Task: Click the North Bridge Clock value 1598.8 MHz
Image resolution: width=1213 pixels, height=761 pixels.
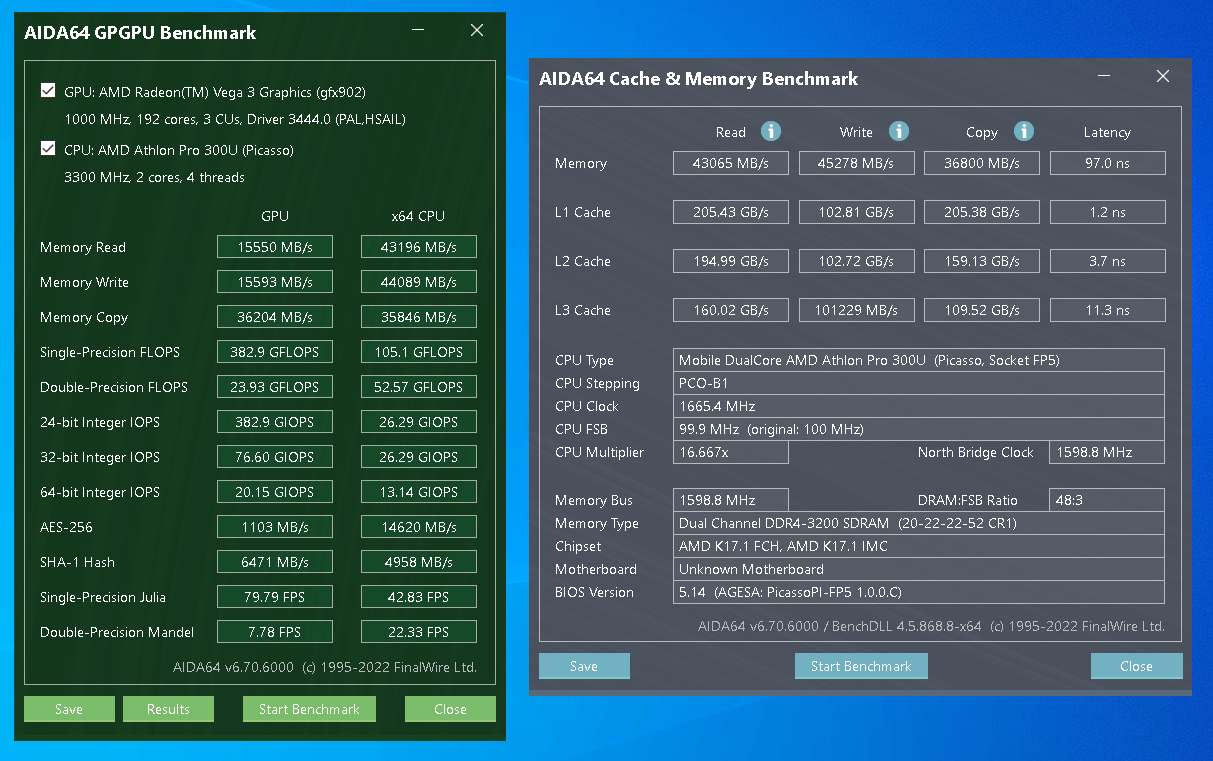Action: 1107,452
